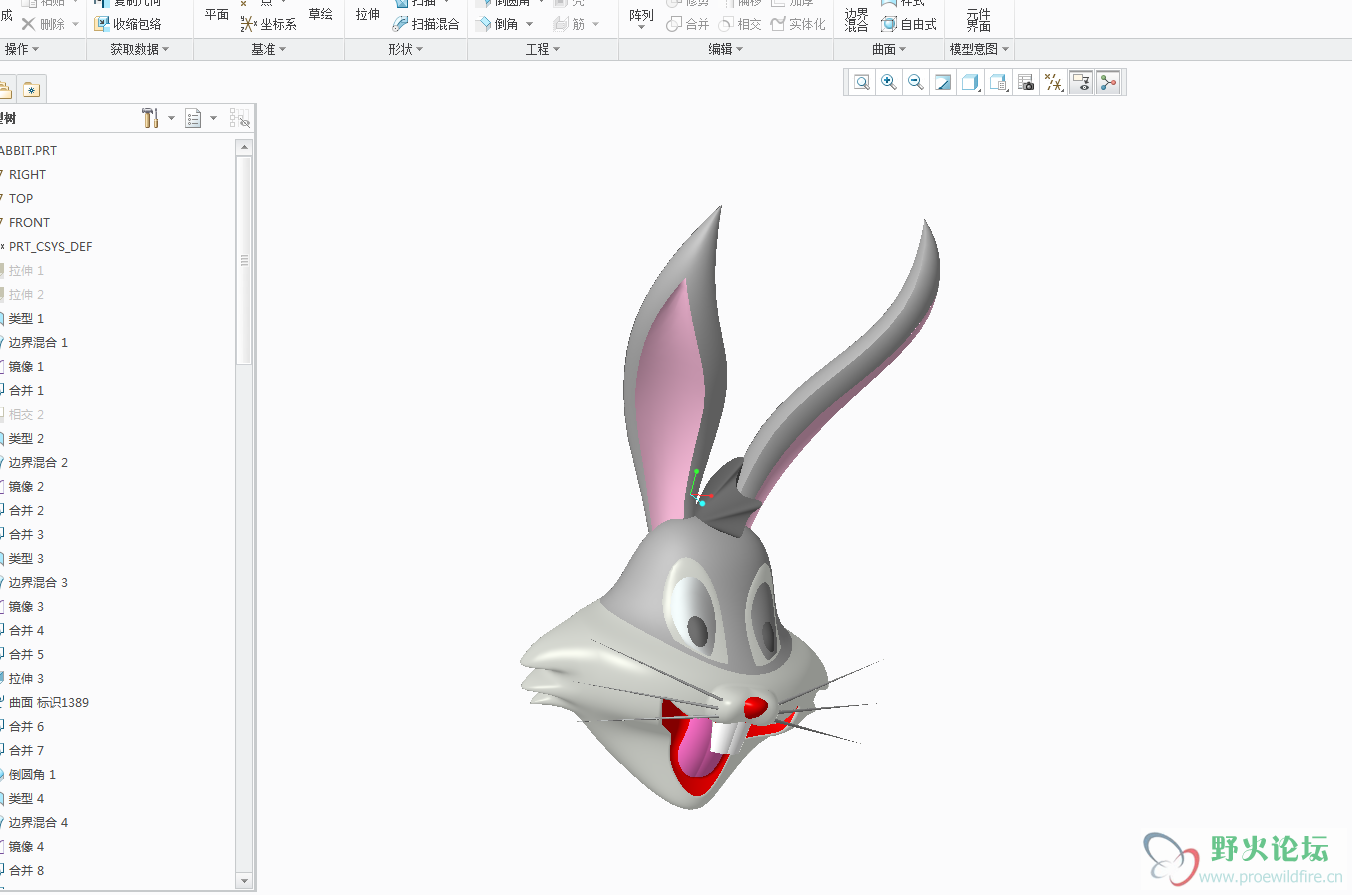Expand the 获取数据 group dropdown
The height and width of the screenshot is (895, 1352).
click(139, 49)
